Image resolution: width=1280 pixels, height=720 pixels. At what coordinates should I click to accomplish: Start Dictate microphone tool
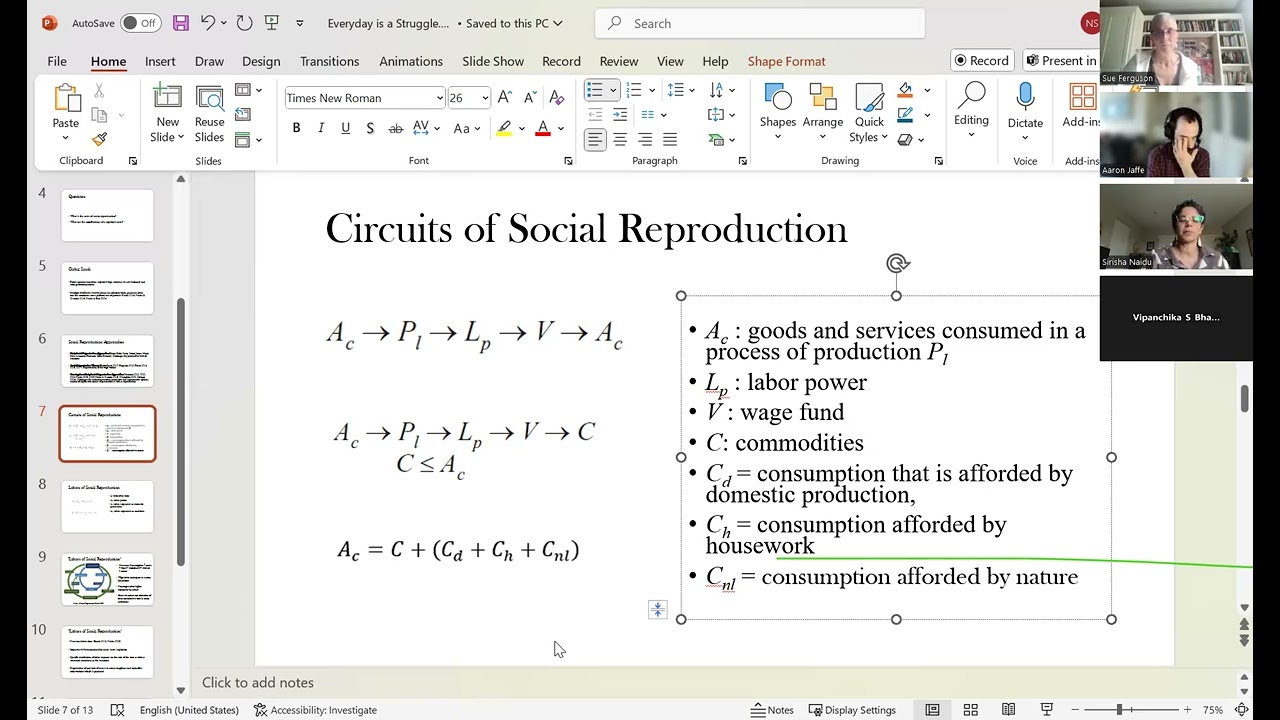[x=1025, y=112]
